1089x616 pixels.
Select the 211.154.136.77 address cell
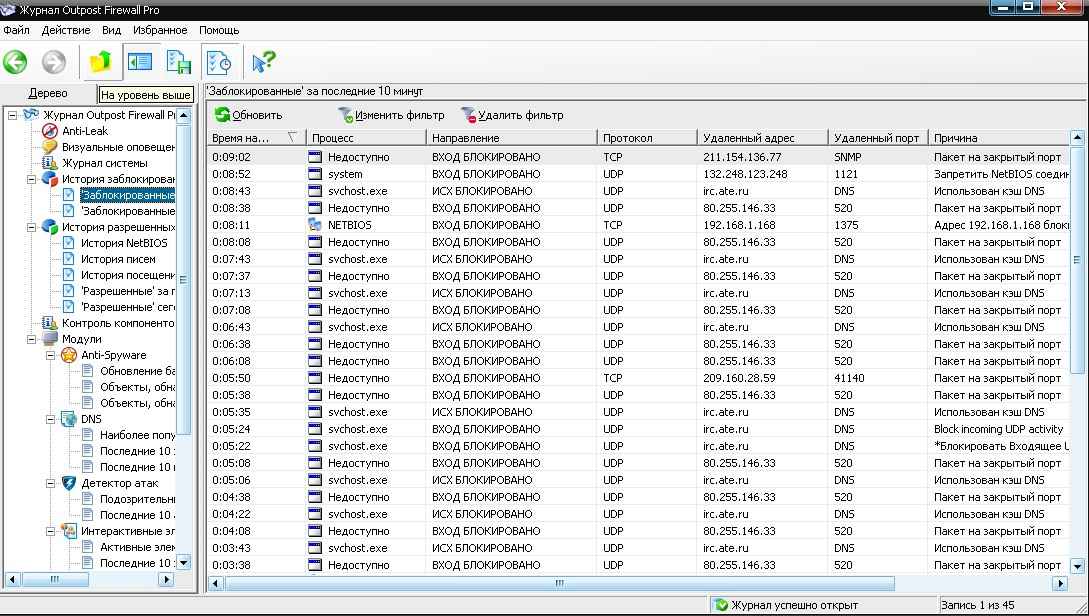[742, 157]
